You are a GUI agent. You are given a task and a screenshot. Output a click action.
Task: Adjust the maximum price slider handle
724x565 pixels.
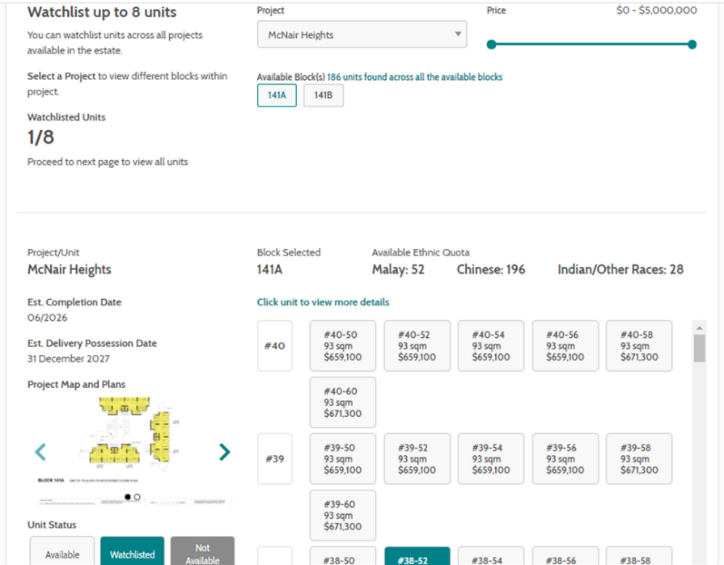tap(692, 44)
